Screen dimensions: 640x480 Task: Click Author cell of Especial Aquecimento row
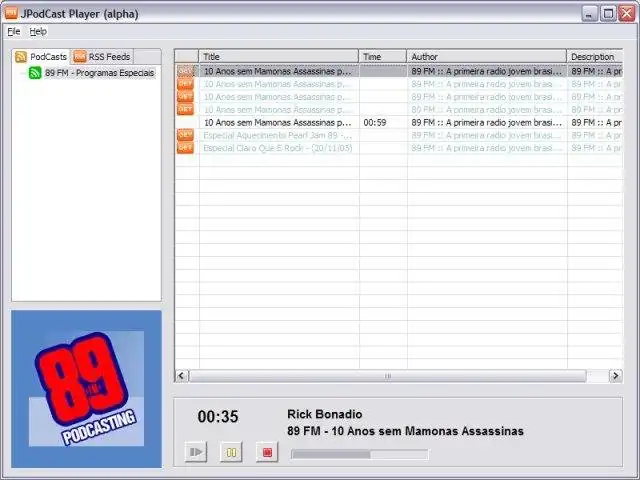pos(487,135)
